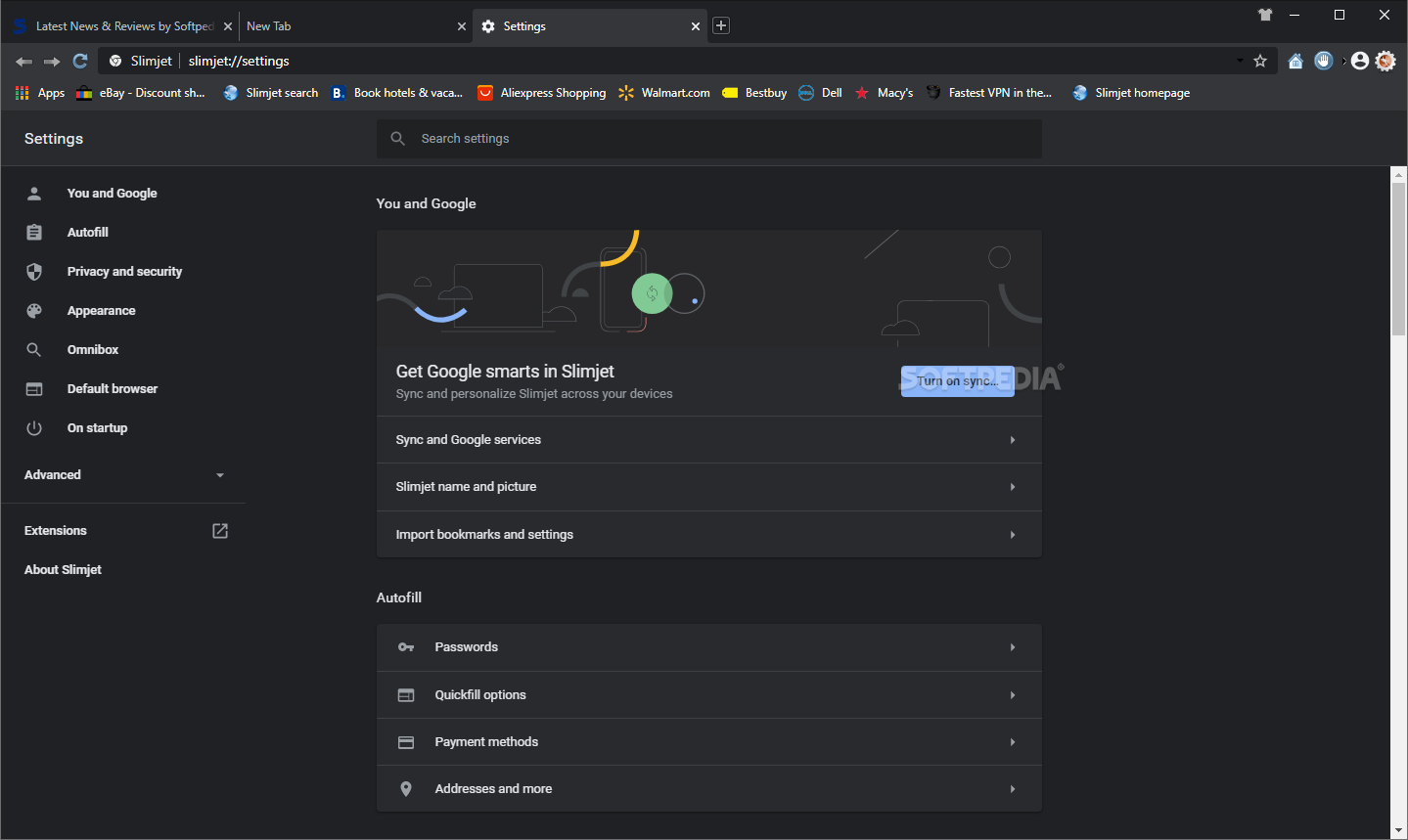Click the Search settings field
Screen dimensions: 1408x840
point(708,139)
